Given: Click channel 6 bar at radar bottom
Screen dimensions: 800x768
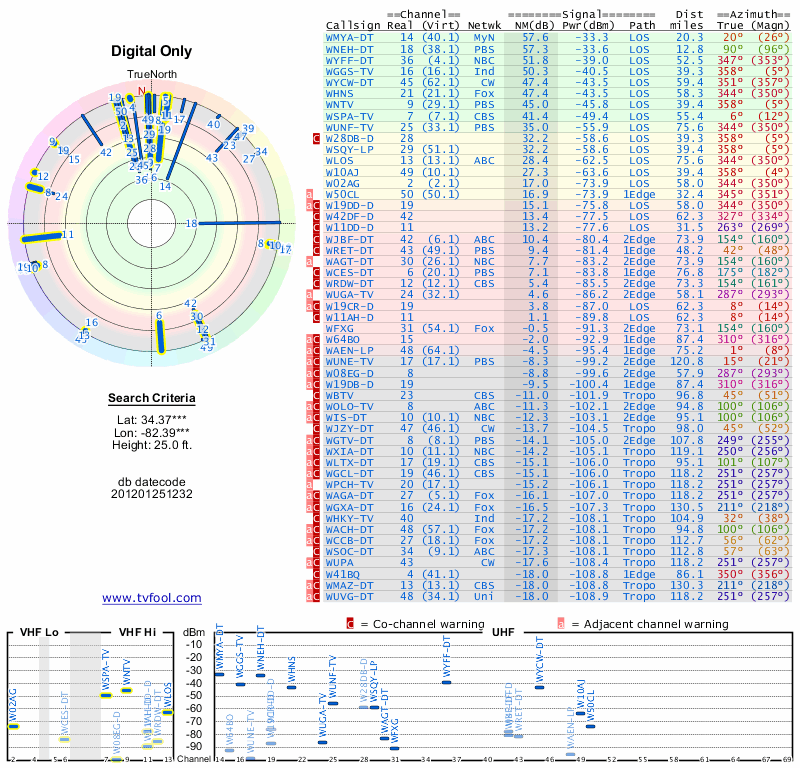Looking at the screenshot, I should [161, 336].
